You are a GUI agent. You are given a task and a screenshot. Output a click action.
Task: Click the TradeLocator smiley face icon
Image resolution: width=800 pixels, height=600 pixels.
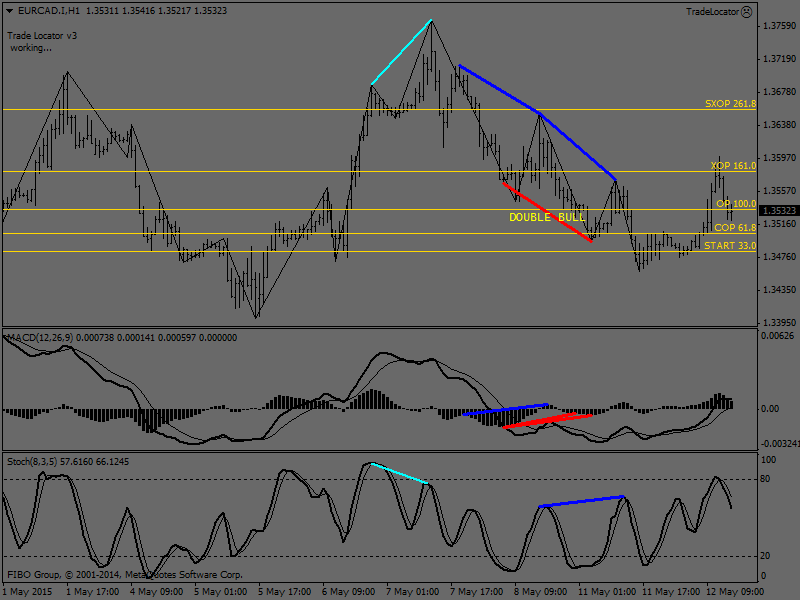click(x=746, y=12)
